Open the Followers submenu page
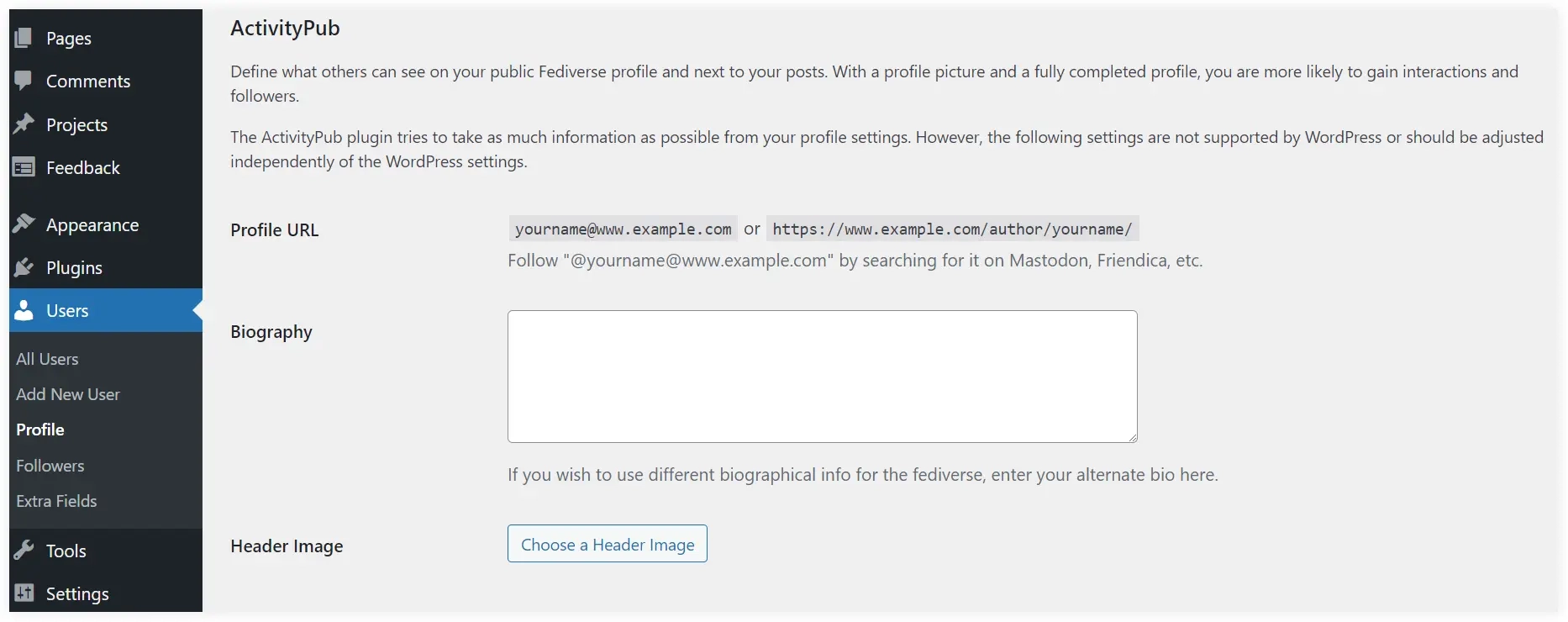 click(50, 466)
